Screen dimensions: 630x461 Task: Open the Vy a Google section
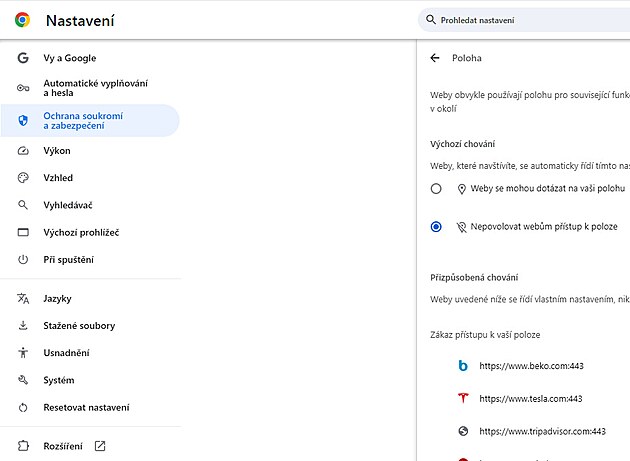pos(69,58)
